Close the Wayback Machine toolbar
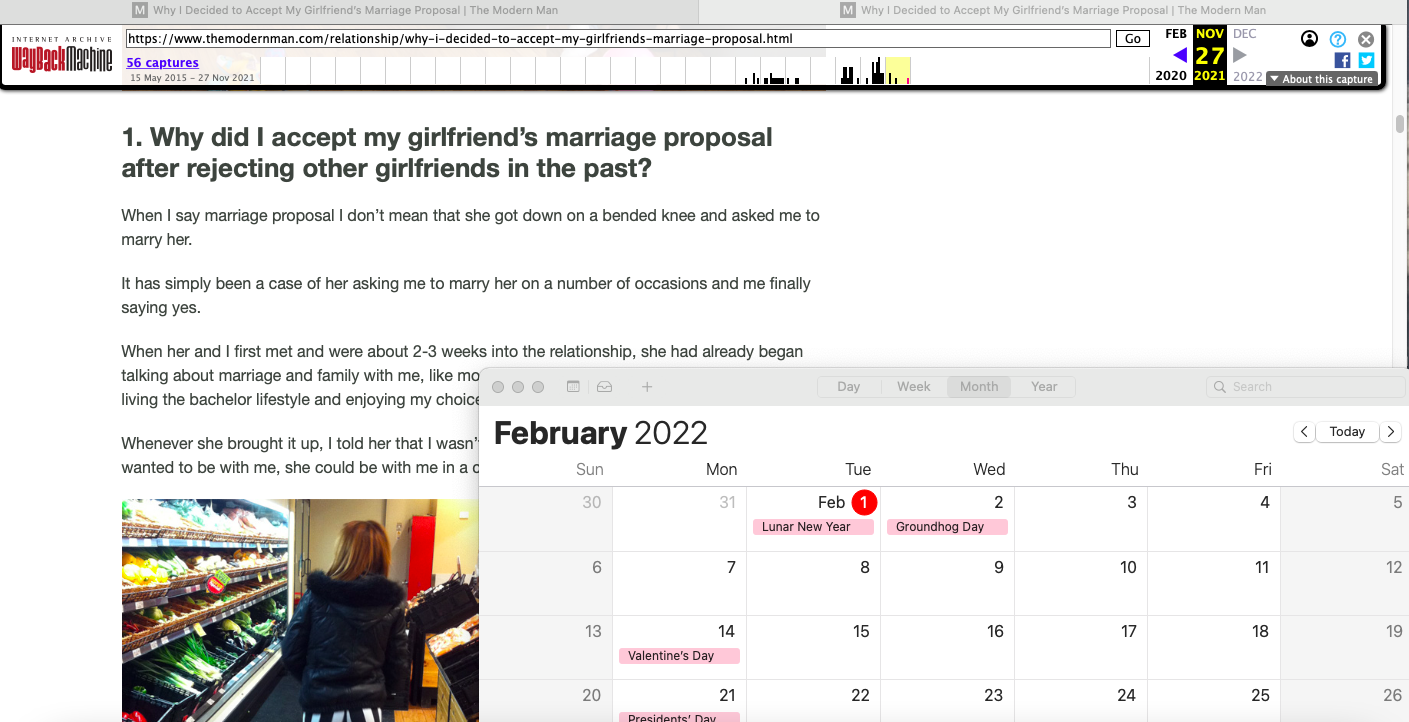The image size is (1409, 722). coord(1366,40)
